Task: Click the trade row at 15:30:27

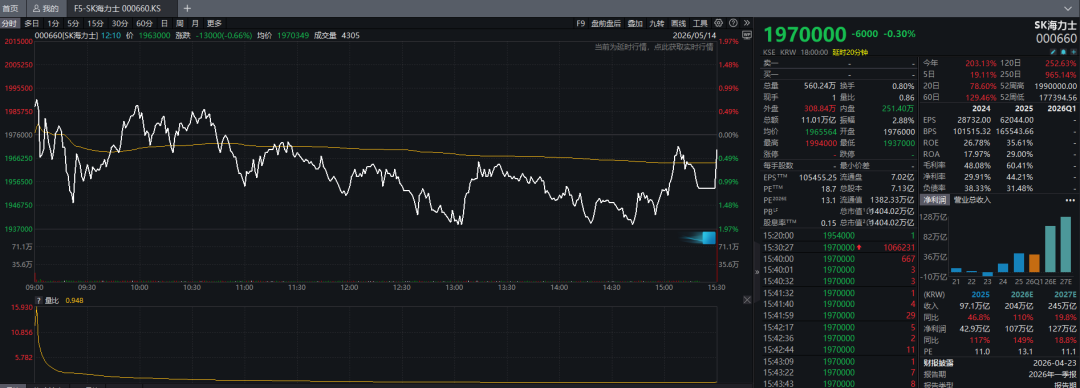Action: [840, 247]
